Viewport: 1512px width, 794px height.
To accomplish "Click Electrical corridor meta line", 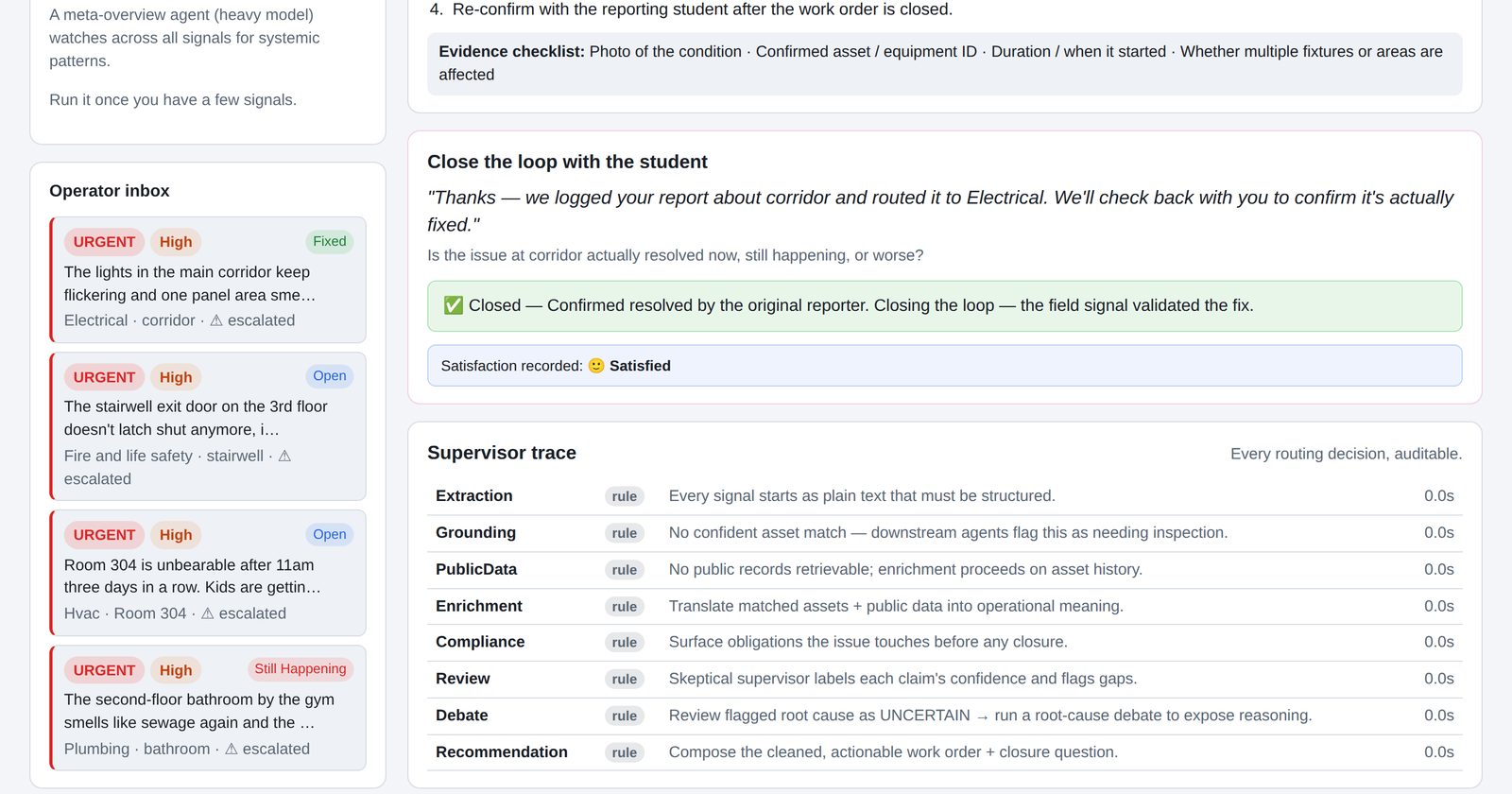I will 180,320.
